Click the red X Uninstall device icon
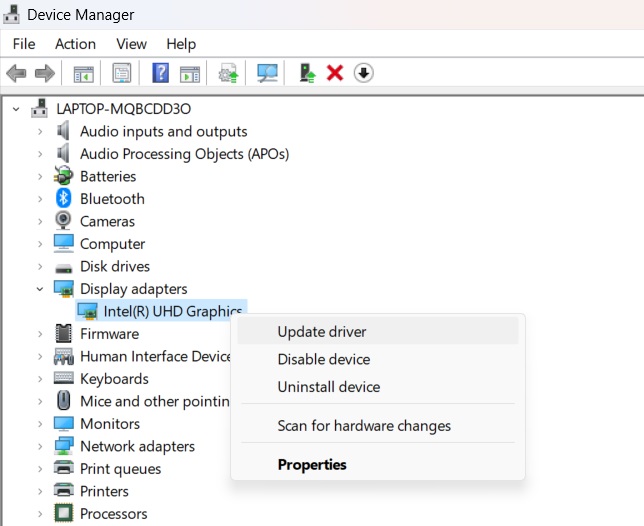644x526 pixels. pos(335,74)
